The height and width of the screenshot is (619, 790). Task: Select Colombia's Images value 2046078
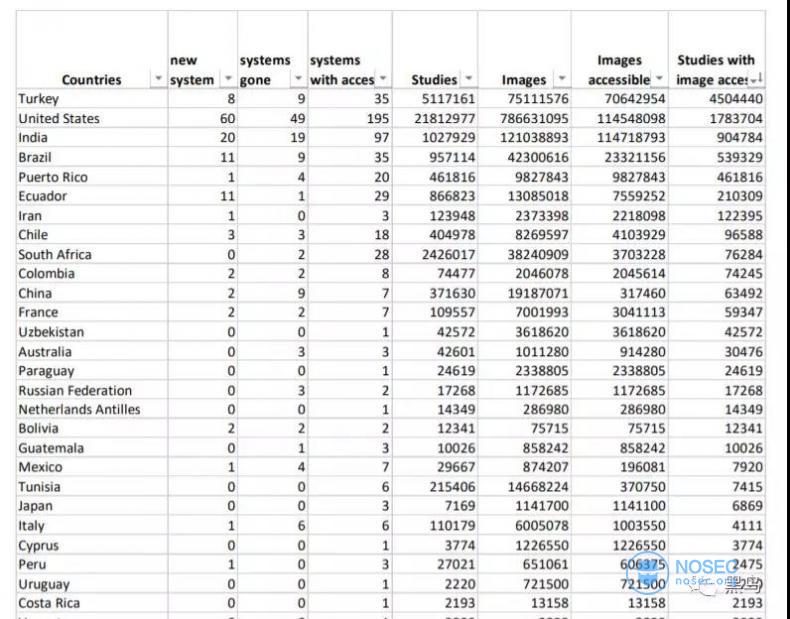[524, 273]
